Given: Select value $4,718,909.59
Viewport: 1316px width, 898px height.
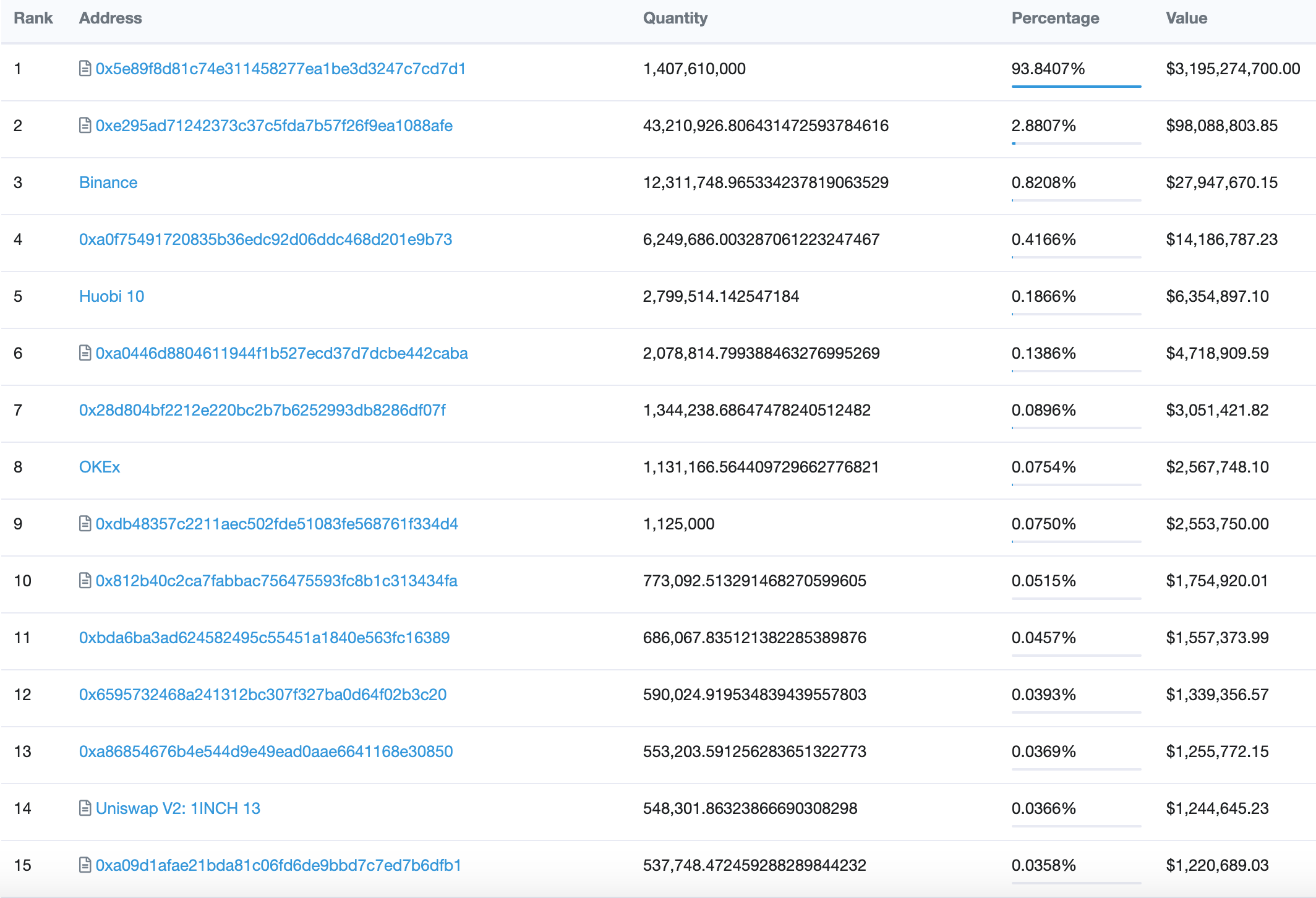Looking at the screenshot, I should coord(1218,353).
